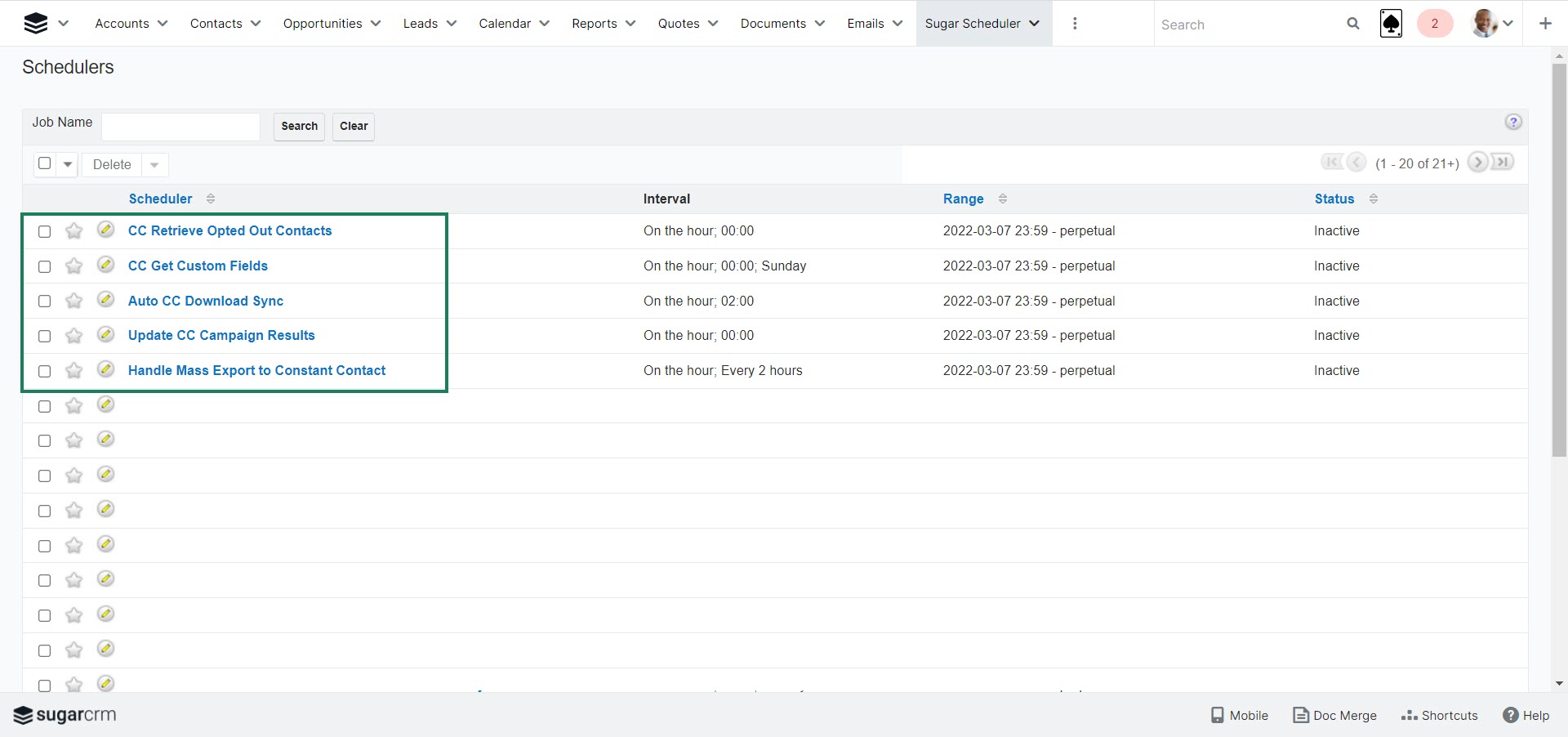Expand the user profile chevron
This screenshot has width=1568, height=737.
pyautogui.click(x=1508, y=24)
